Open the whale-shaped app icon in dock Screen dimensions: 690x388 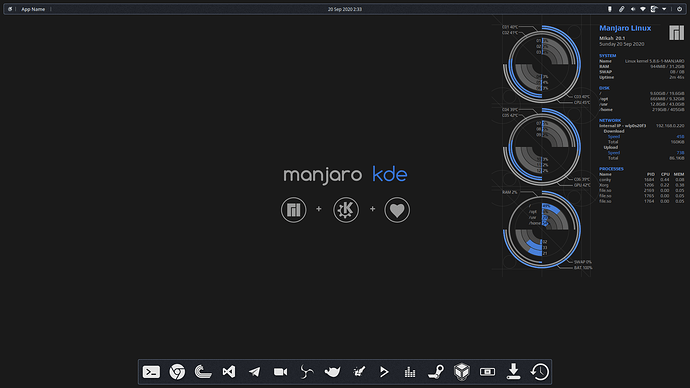[332, 372]
